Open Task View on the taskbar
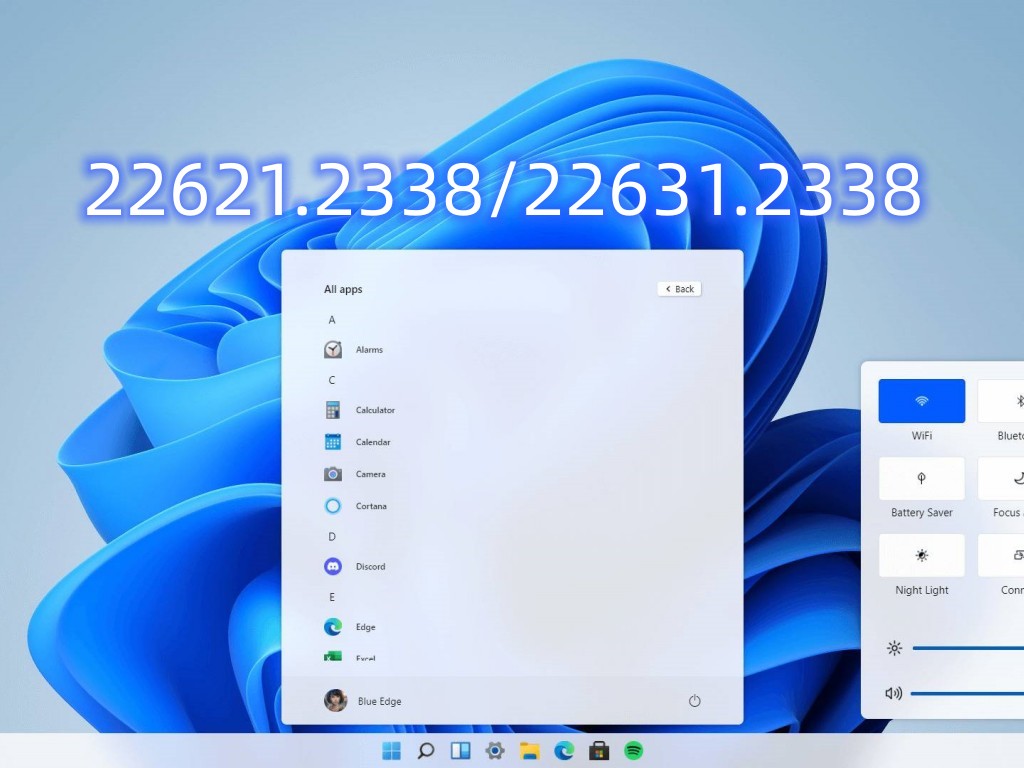This screenshot has height=768, width=1024. (460, 750)
